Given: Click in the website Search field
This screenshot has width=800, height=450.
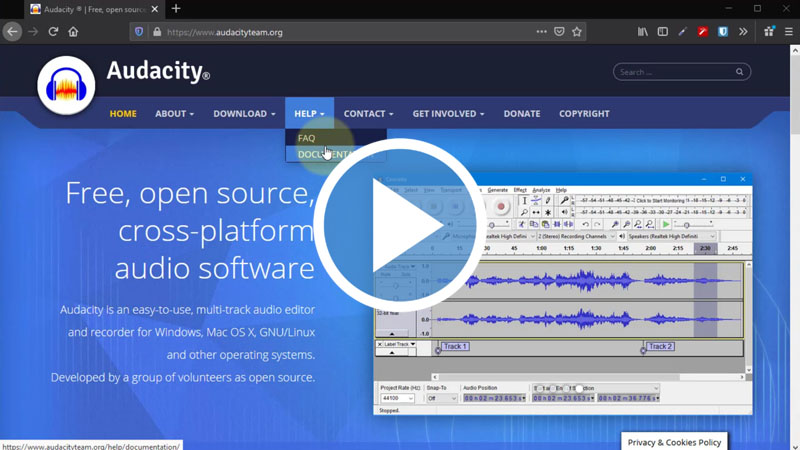Looking at the screenshot, I should click(x=675, y=72).
